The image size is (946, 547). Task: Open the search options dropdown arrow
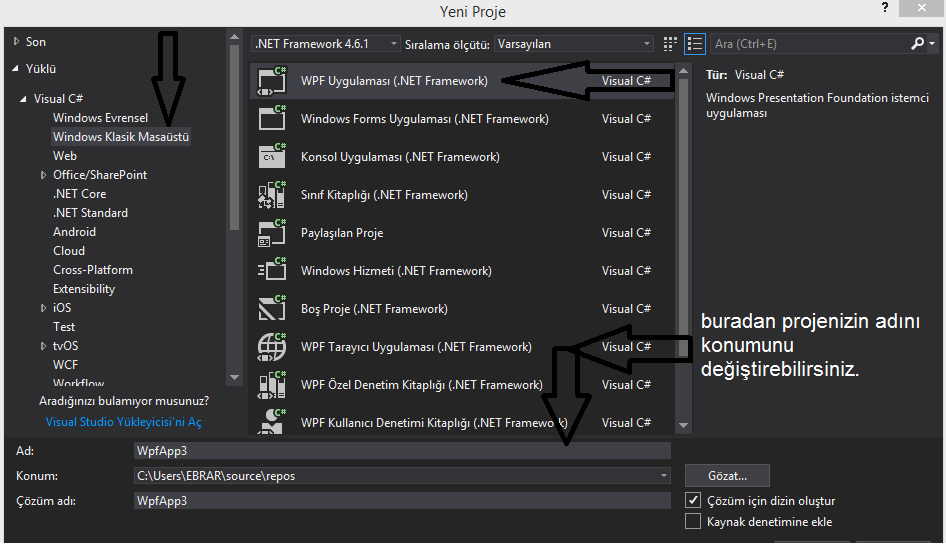tap(932, 43)
